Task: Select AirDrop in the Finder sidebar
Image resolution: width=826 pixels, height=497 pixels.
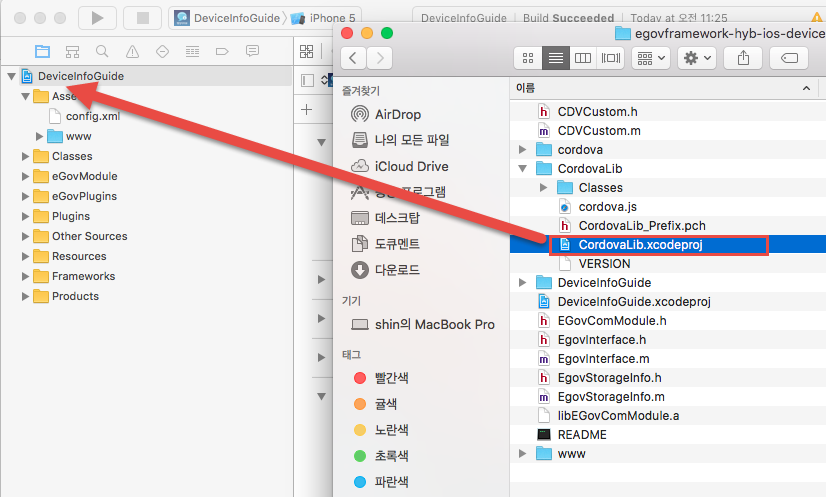Action: point(397,114)
